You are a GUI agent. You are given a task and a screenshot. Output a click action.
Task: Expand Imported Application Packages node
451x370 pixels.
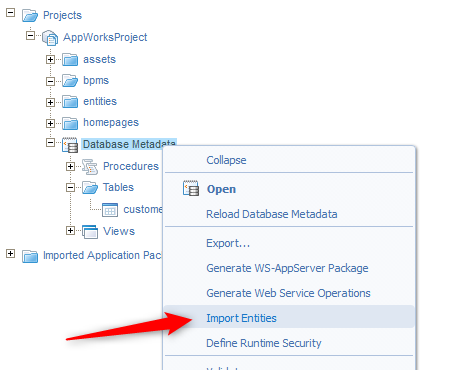pyautogui.click(x=10, y=254)
